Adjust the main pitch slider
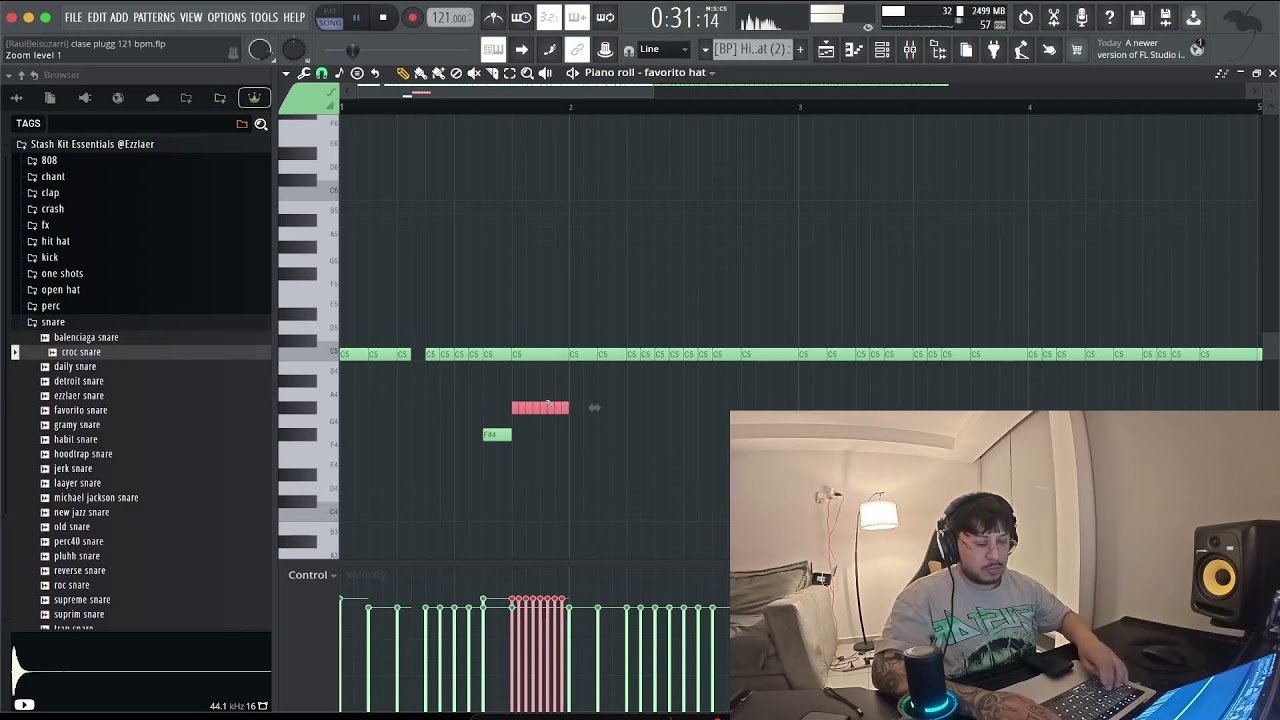This screenshot has width=1280, height=720. (352, 50)
